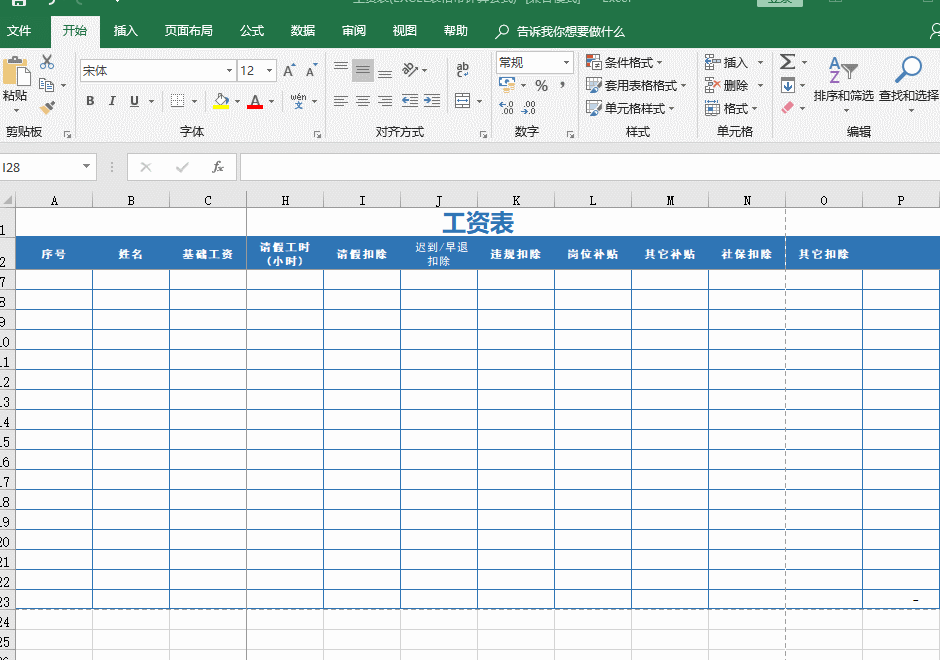Select the Bold formatting icon
The image size is (940, 660).
[90, 101]
